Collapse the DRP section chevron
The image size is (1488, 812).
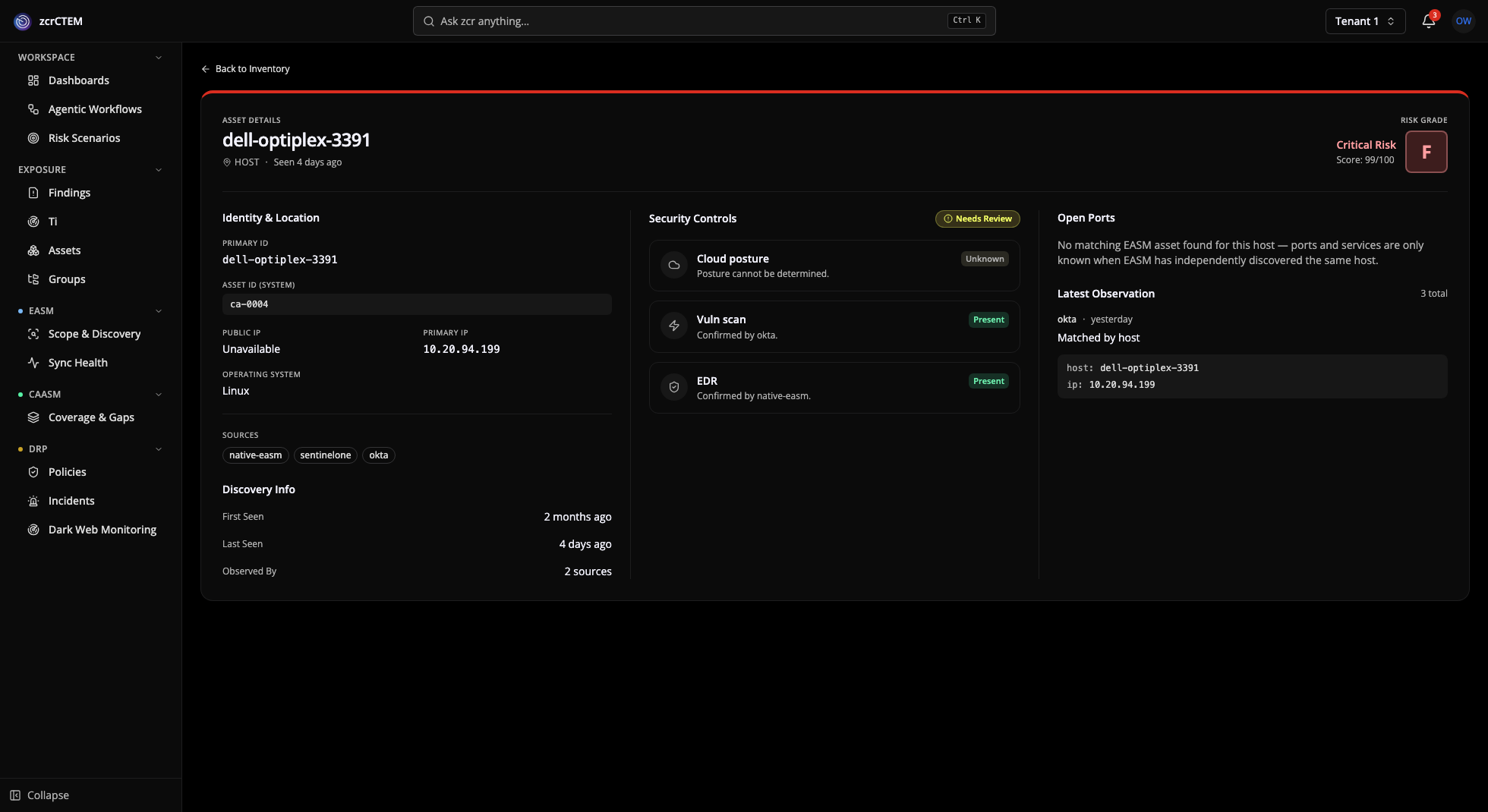point(159,449)
